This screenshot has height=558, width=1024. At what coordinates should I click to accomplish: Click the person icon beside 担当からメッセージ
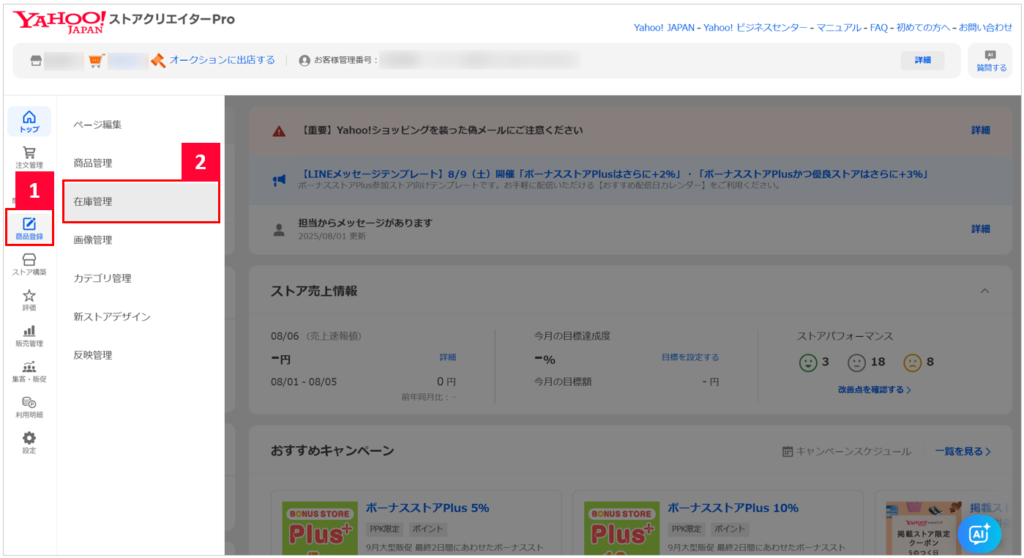(x=279, y=229)
